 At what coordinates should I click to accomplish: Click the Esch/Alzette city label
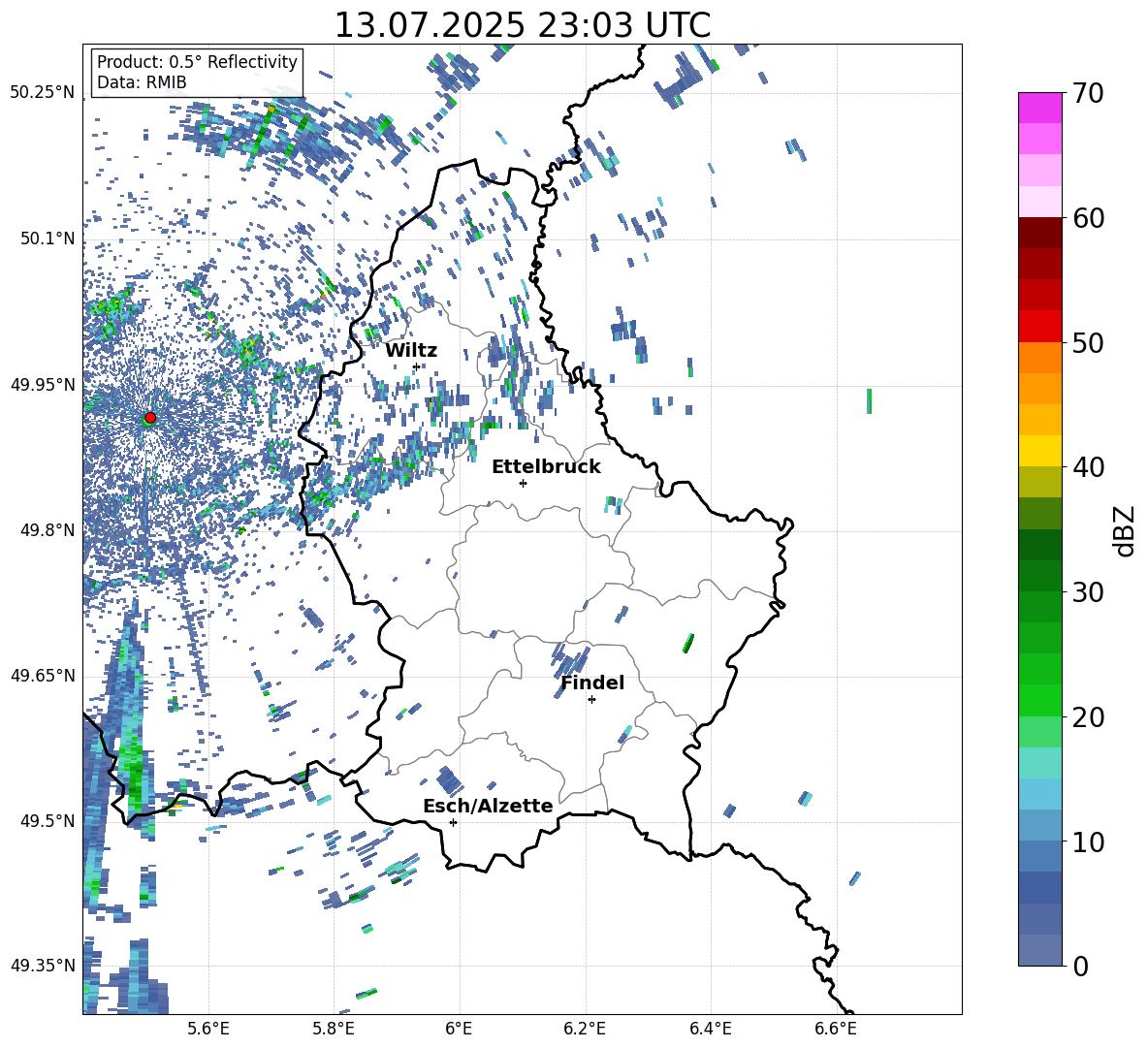pos(488,806)
